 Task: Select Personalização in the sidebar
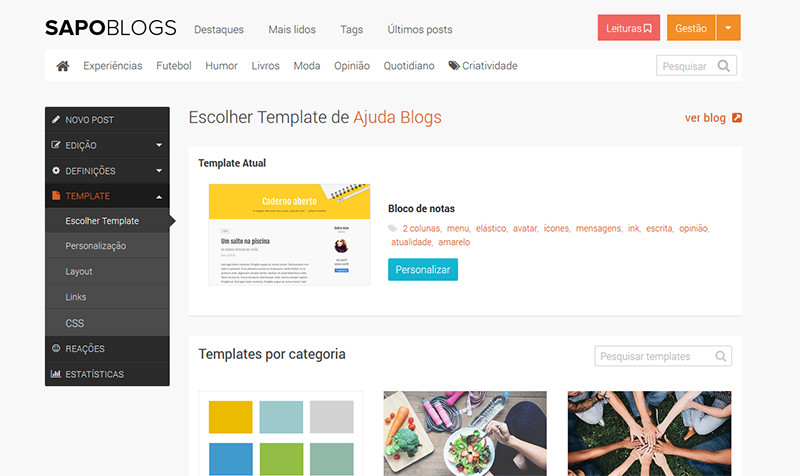tap(96, 246)
